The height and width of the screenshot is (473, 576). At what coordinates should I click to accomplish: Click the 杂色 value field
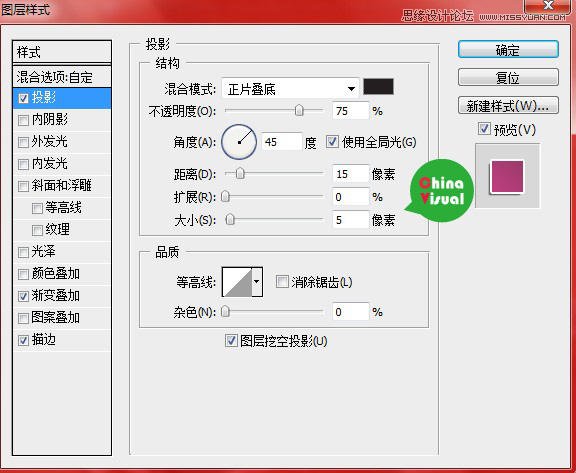(x=350, y=312)
